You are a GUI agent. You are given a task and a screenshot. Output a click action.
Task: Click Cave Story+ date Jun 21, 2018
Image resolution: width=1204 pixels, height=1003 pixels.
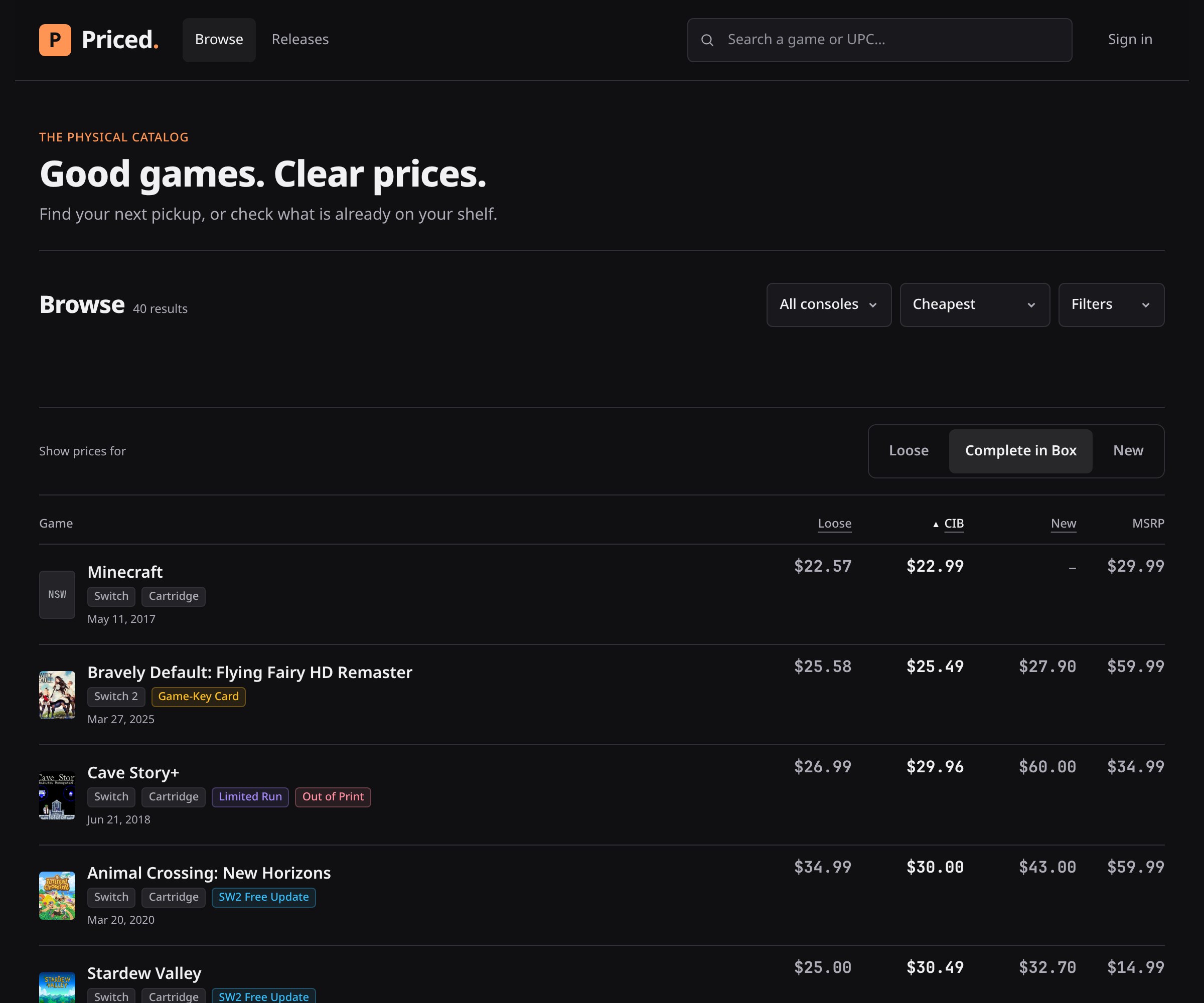pos(119,819)
